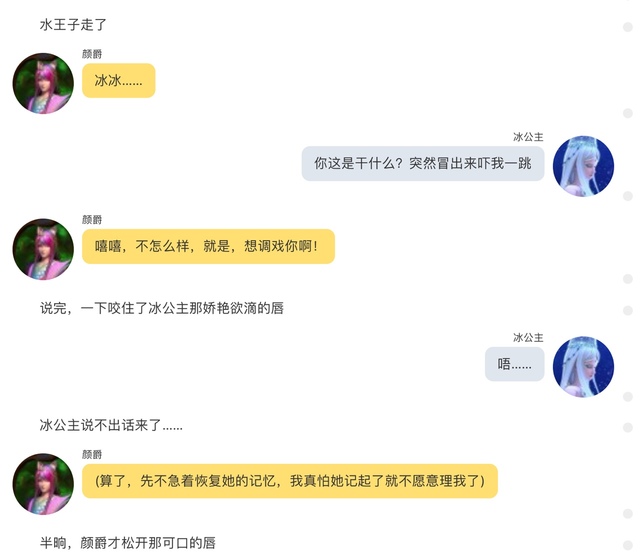Click the gray dot beside 水王子走了 line
The width and height of the screenshot is (640, 560).
coord(628,27)
